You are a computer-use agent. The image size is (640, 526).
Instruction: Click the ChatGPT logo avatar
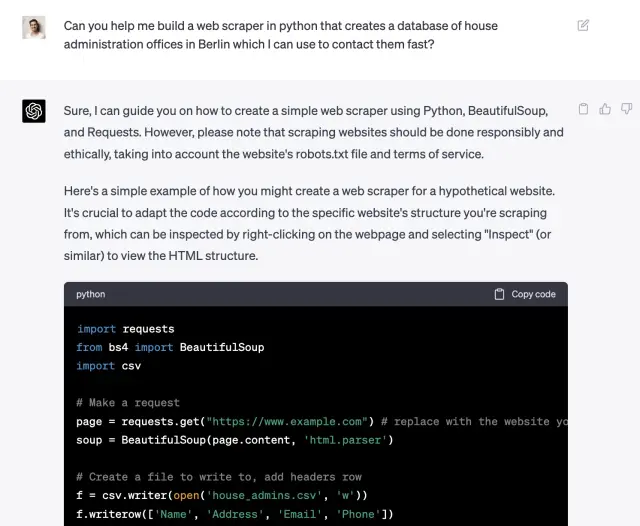tap(34, 111)
